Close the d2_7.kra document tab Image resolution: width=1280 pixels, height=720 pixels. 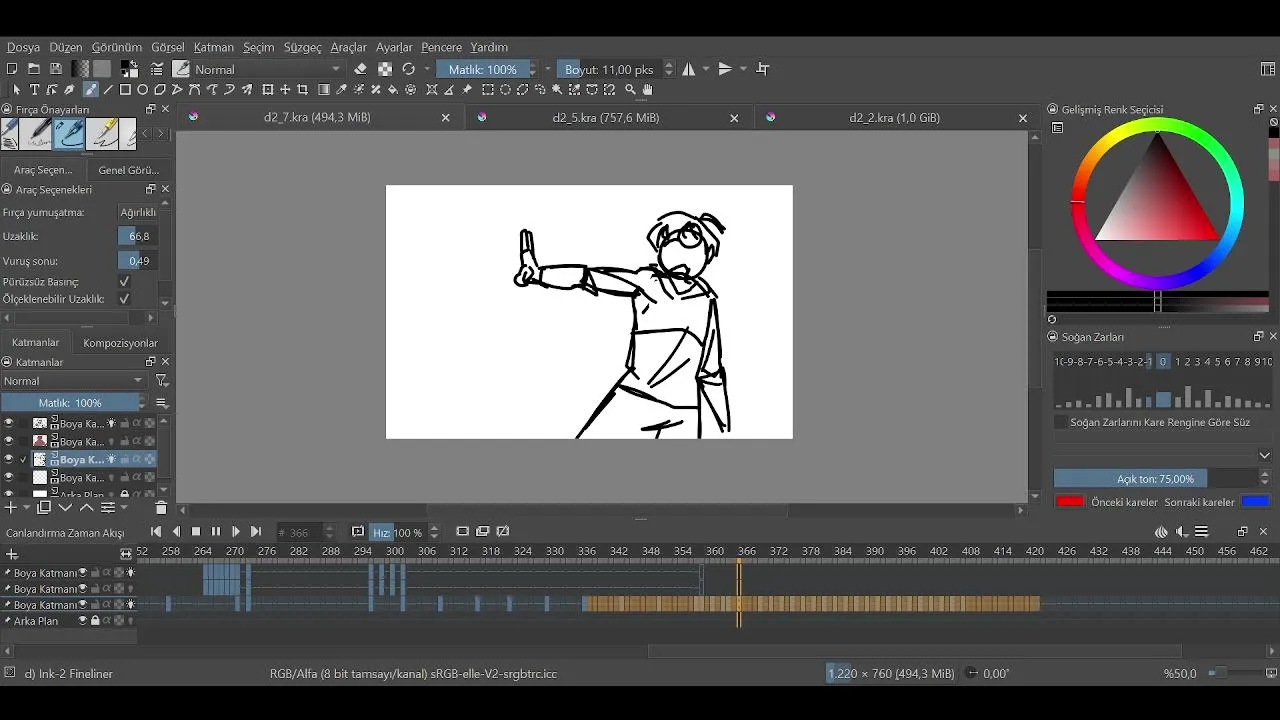coord(446,118)
